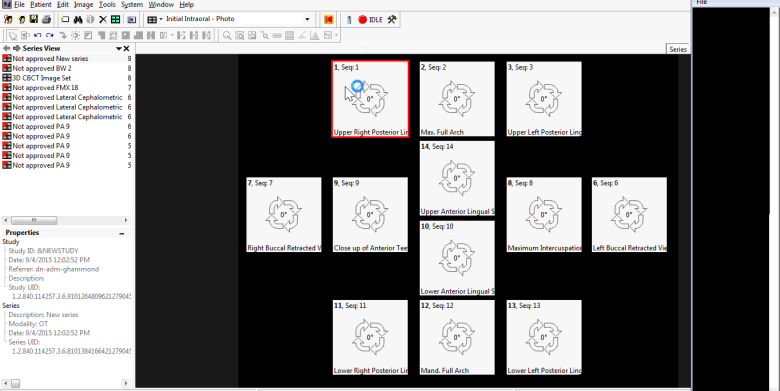The height and width of the screenshot is (391, 780).
Task: Open the Initial Intraoral - Photo dropdown
Action: [307, 19]
